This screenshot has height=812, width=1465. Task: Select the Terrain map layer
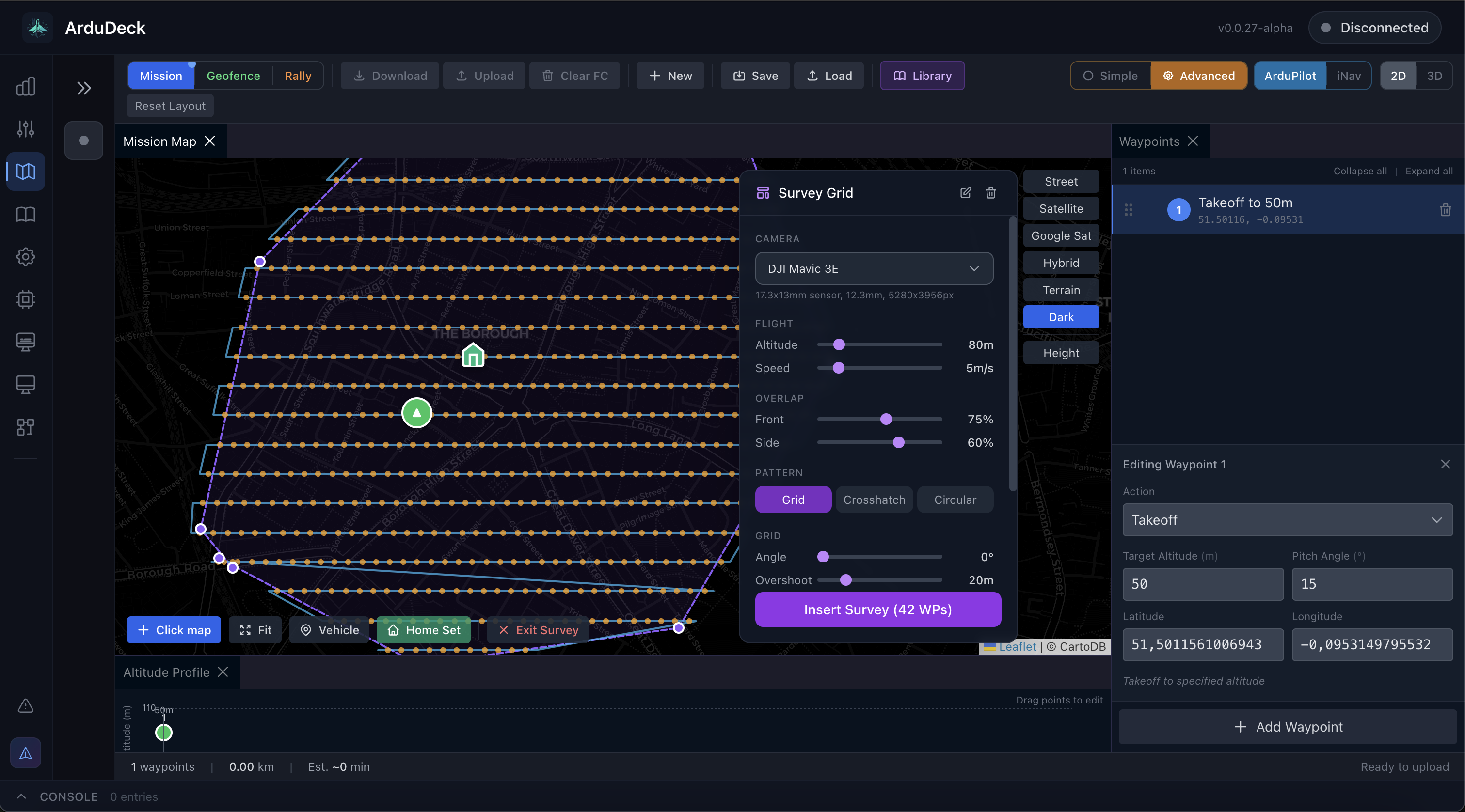tap(1061, 290)
